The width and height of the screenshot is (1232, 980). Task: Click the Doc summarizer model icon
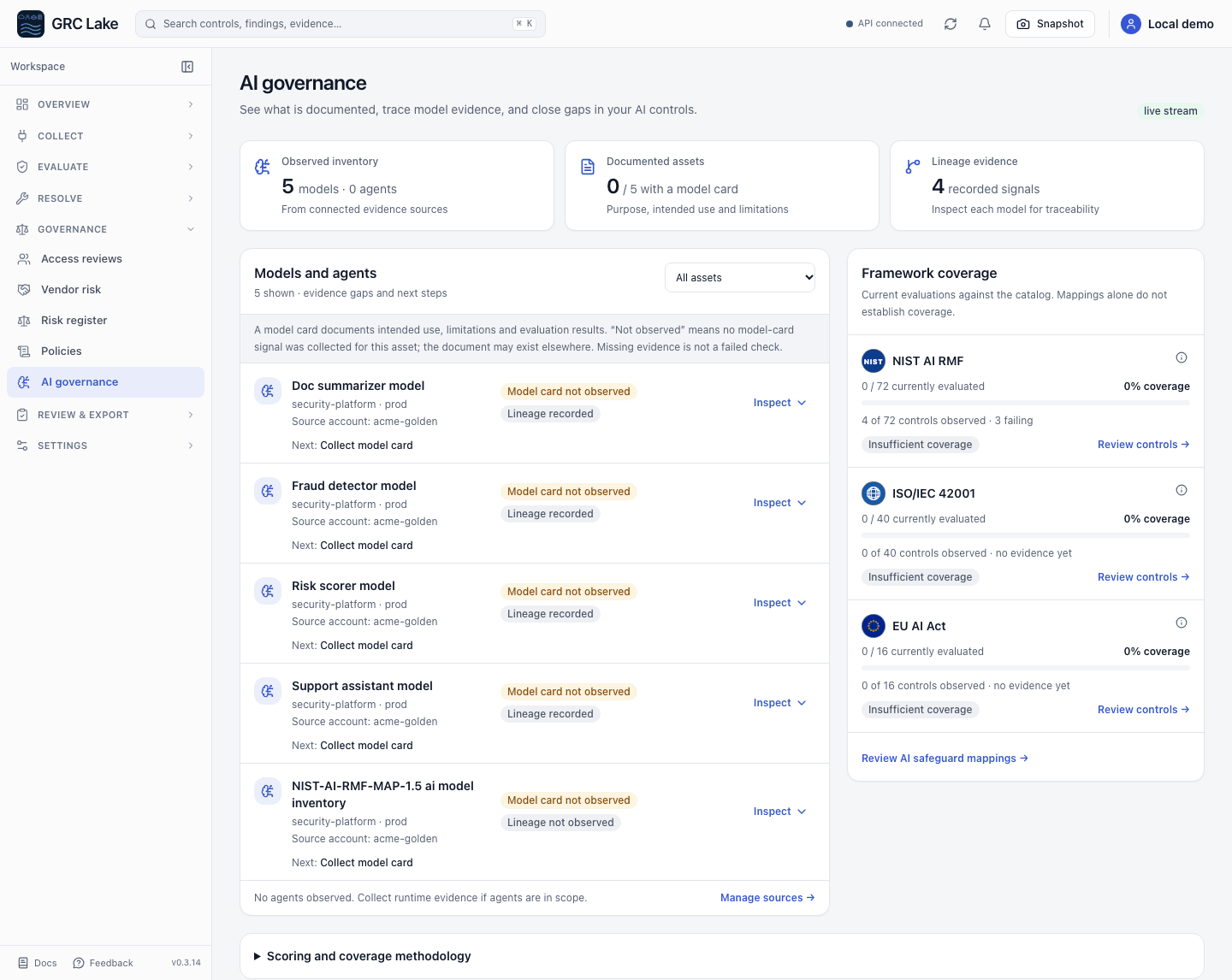268,391
